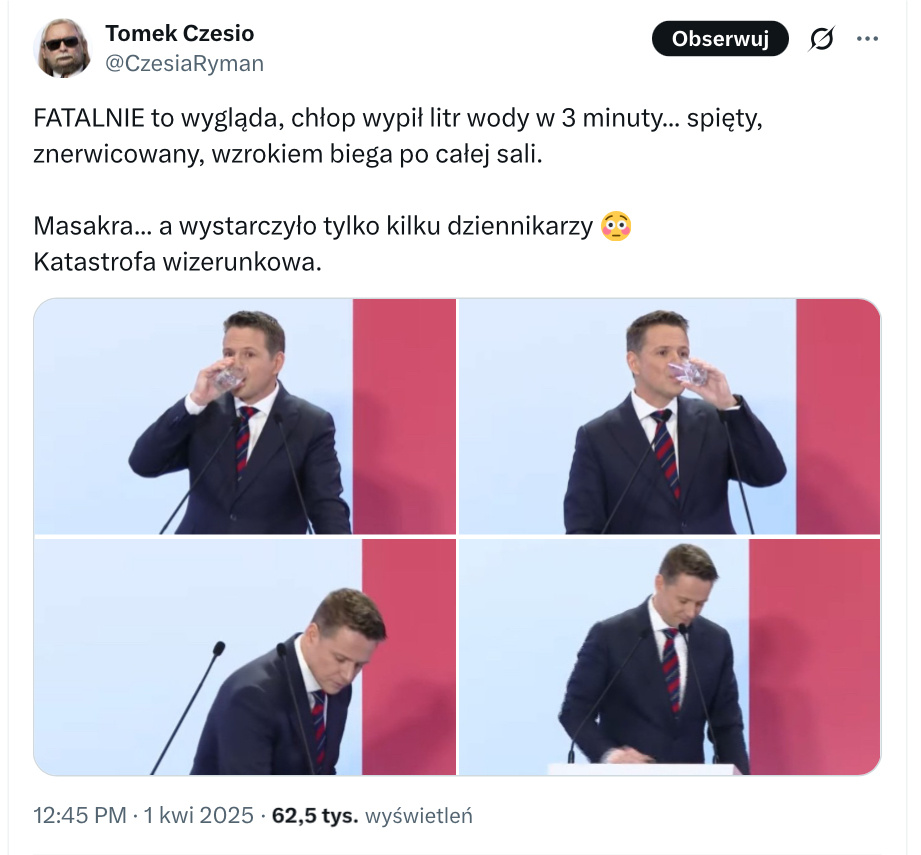This screenshot has height=855, width=921.
Task: Click Tomek Czesio's profile avatar
Action: pyautogui.click(x=63, y=47)
